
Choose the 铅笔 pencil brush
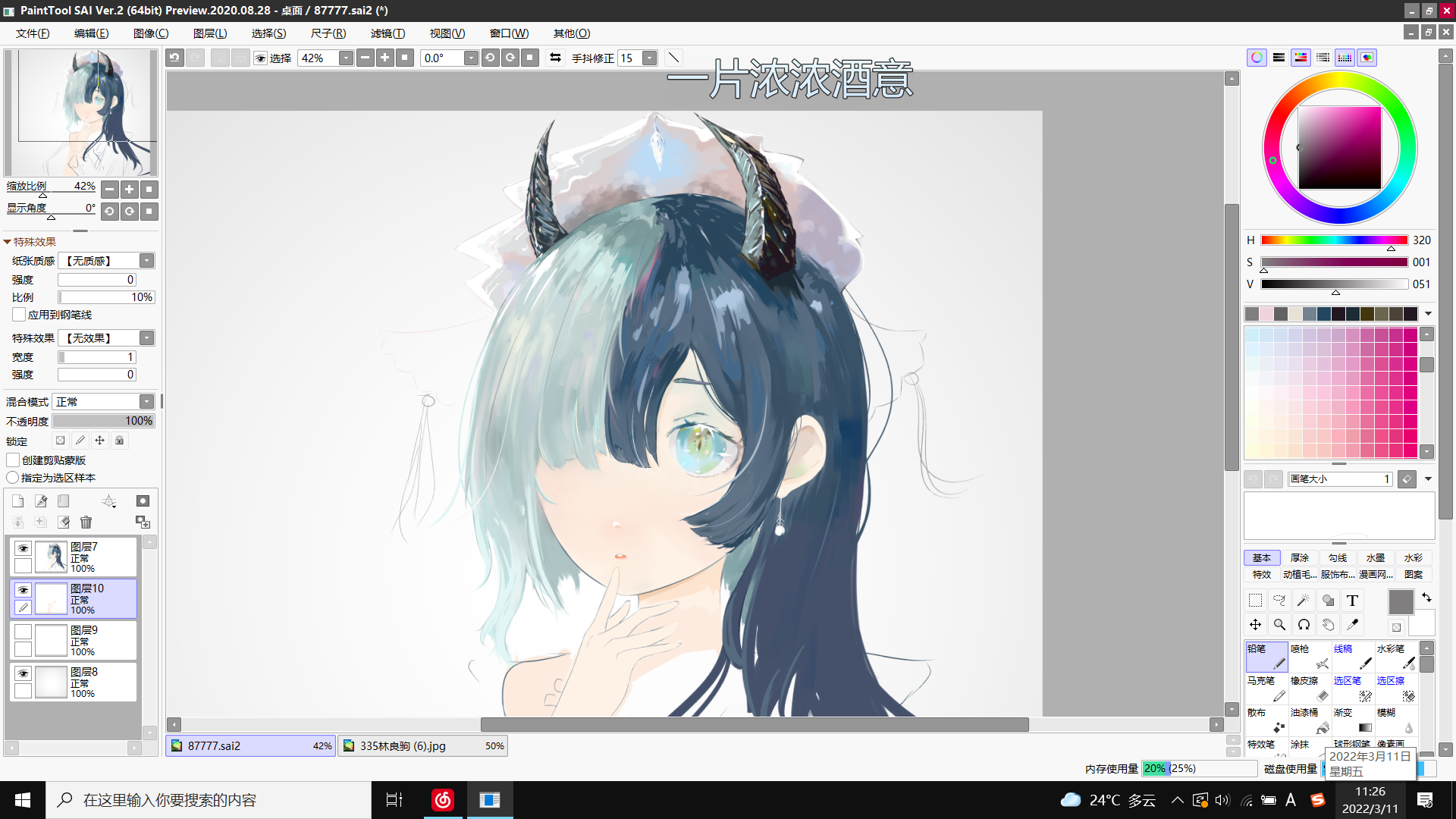(x=1266, y=657)
